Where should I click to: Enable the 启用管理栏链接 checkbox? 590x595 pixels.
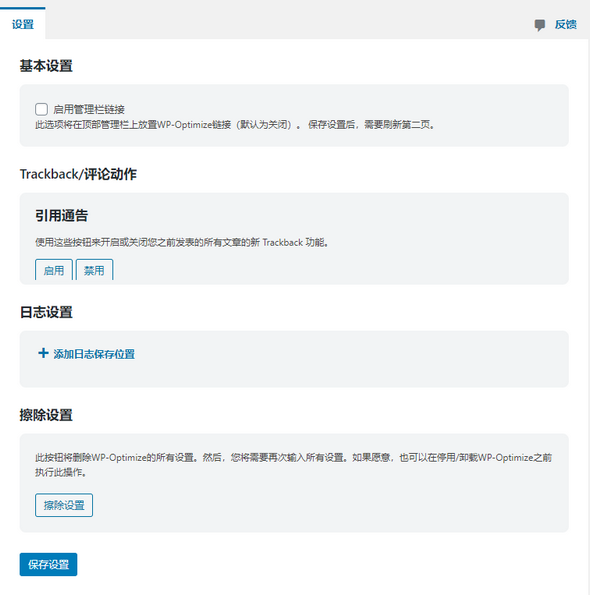click(x=41, y=109)
